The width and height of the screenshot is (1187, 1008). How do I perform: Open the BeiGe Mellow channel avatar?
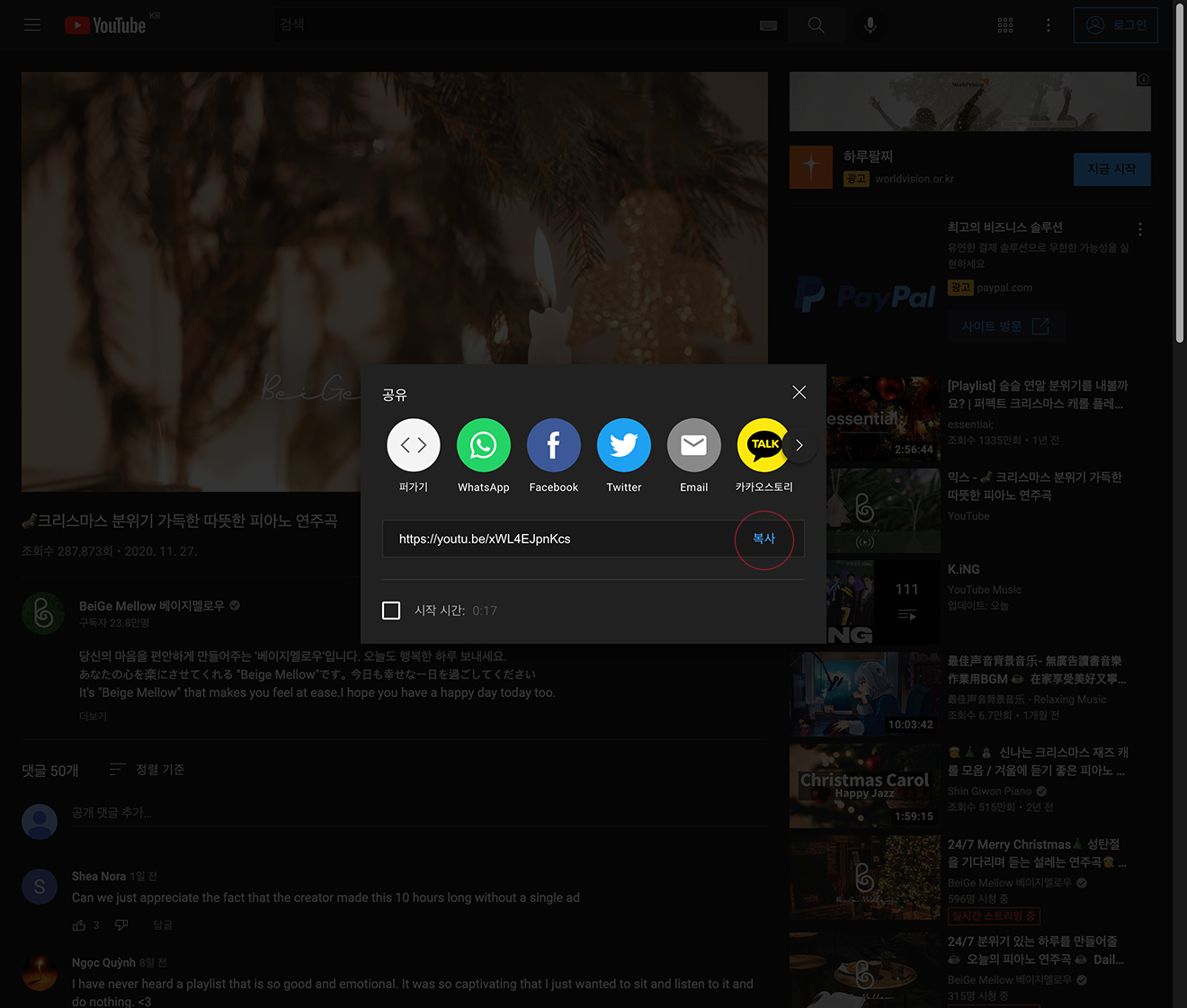(43, 613)
